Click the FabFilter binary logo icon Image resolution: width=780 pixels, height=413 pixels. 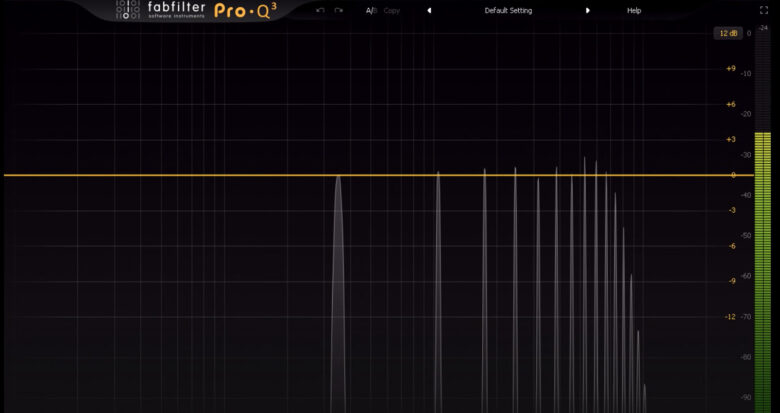(x=128, y=9)
